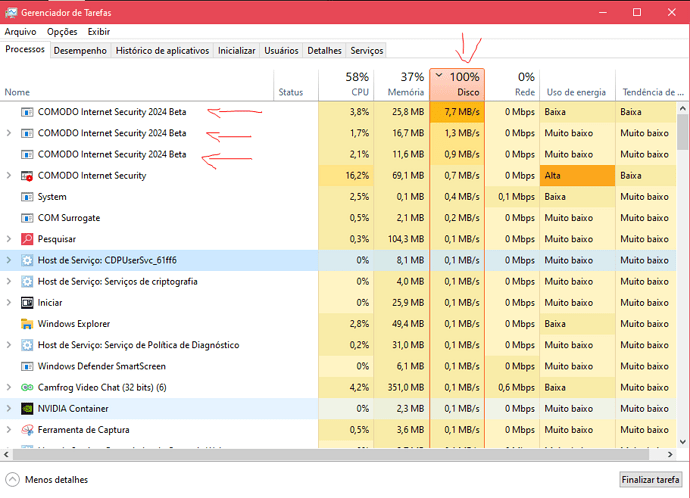Click the Pesquisar search icon
The image size is (690, 498).
27,239
